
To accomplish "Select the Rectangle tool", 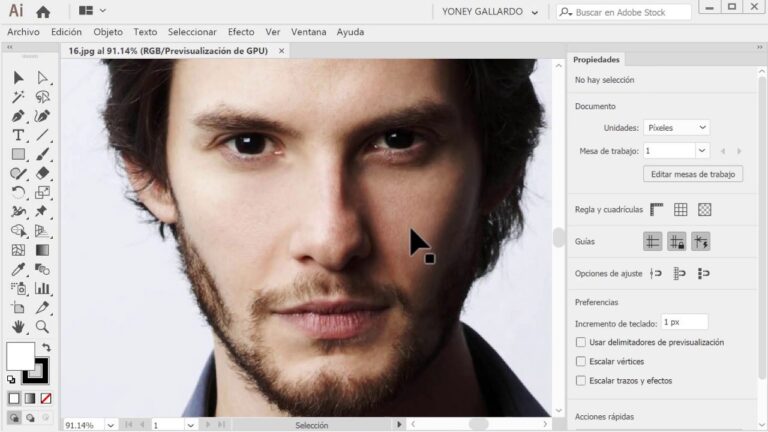I will pyautogui.click(x=18, y=154).
